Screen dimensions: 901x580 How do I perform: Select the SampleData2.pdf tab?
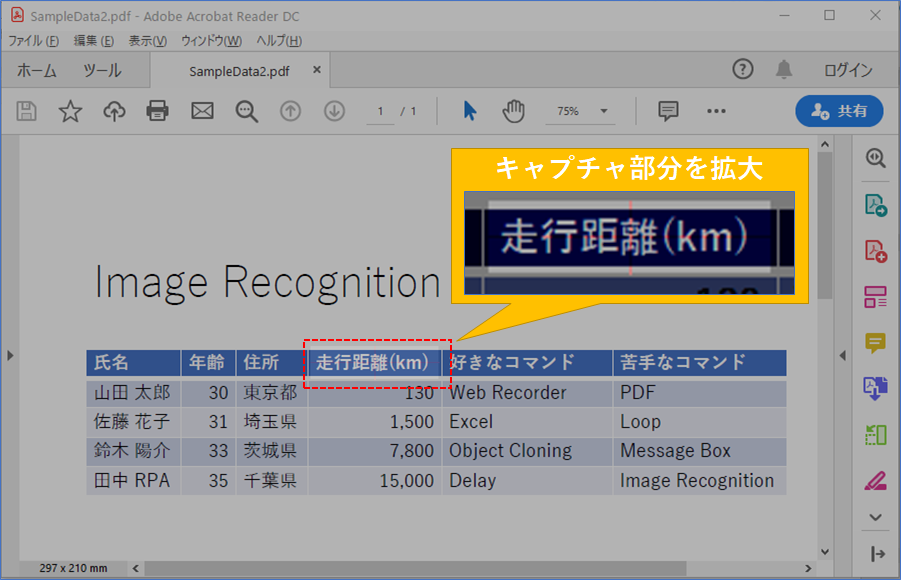(239, 71)
